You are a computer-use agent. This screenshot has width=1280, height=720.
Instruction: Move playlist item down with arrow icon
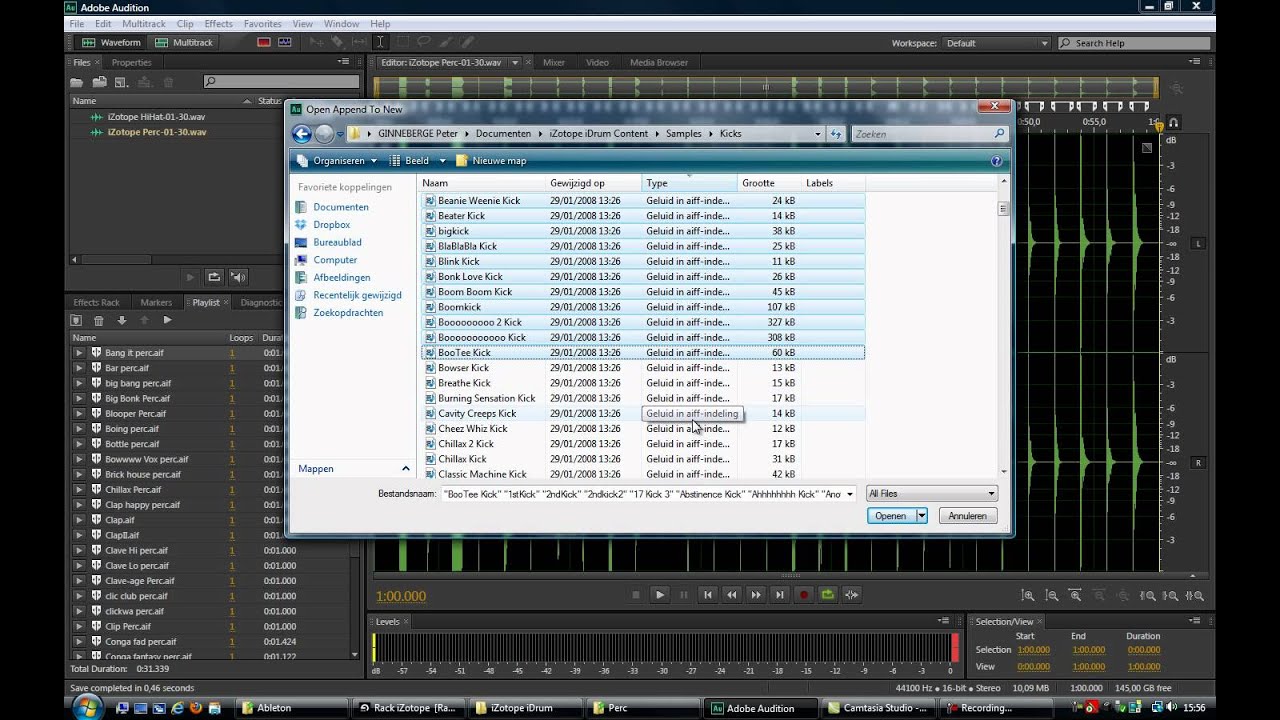[122, 320]
